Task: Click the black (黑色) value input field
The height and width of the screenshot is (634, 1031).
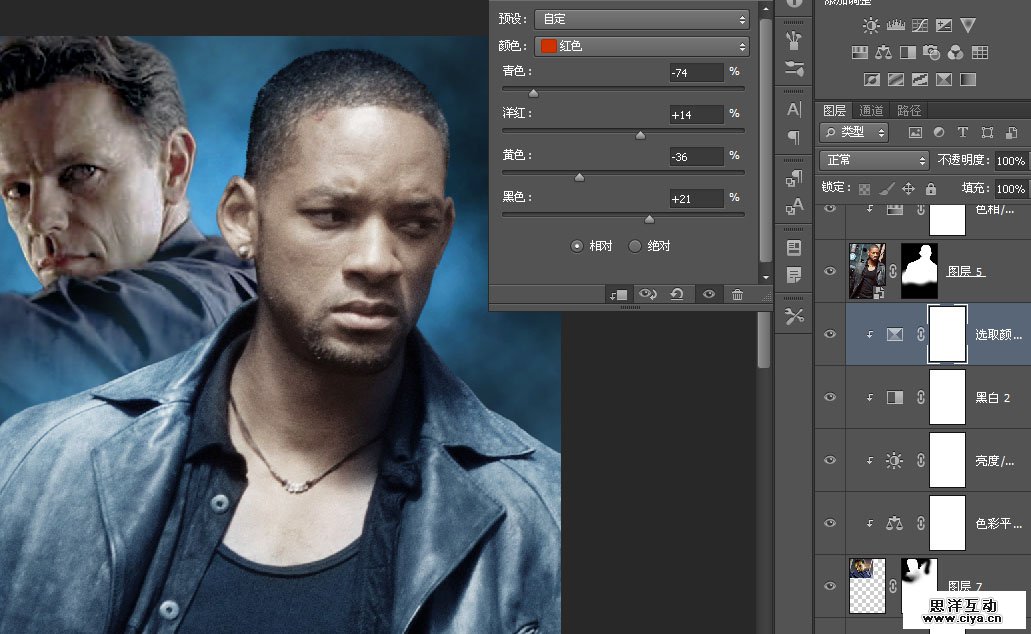Action: (x=696, y=199)
